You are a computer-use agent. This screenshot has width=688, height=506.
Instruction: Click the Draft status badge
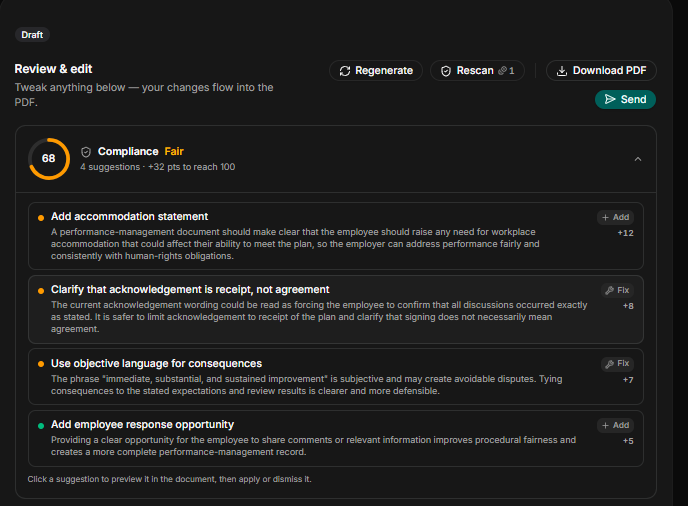coord(32,35)
